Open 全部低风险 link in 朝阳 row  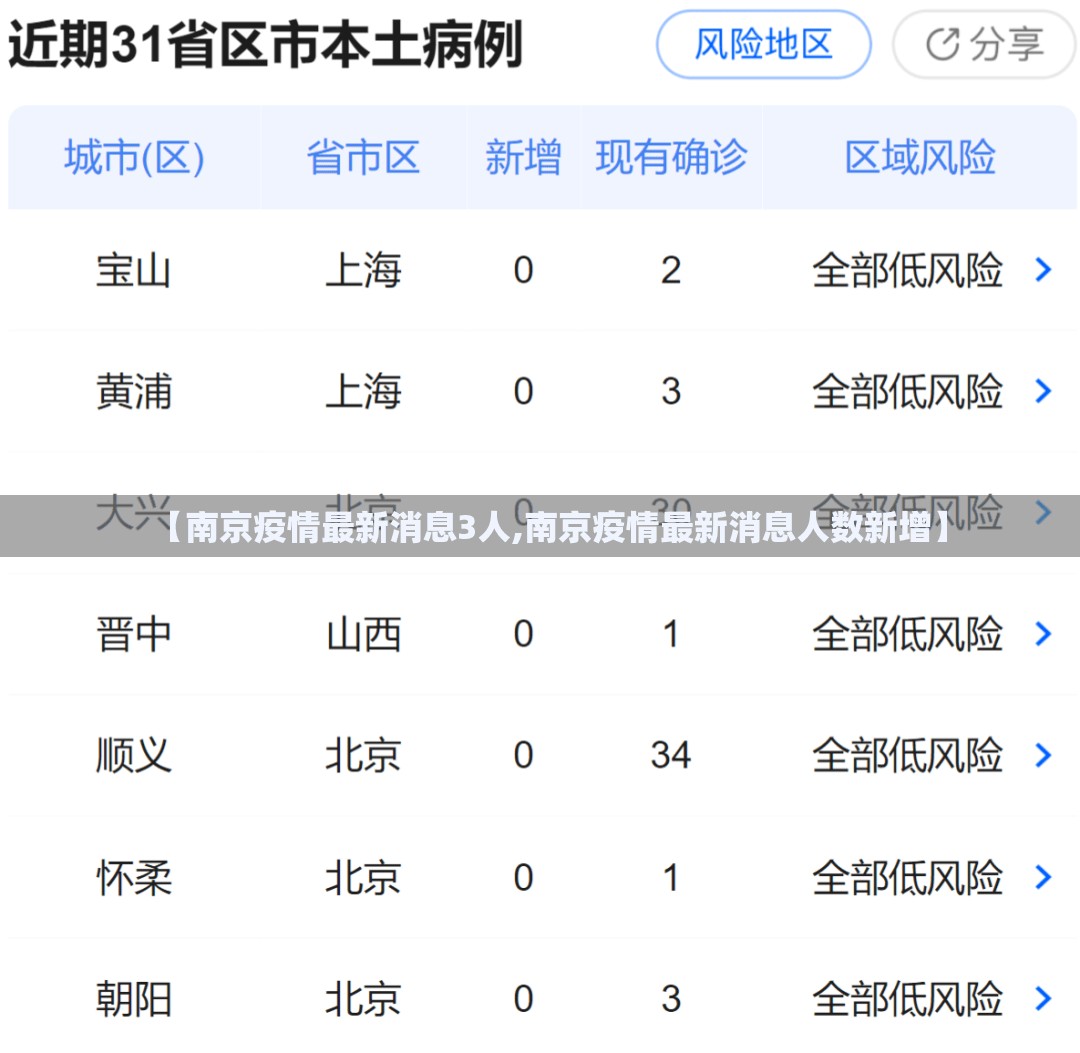pyautogui.click(x=907, y=999)
